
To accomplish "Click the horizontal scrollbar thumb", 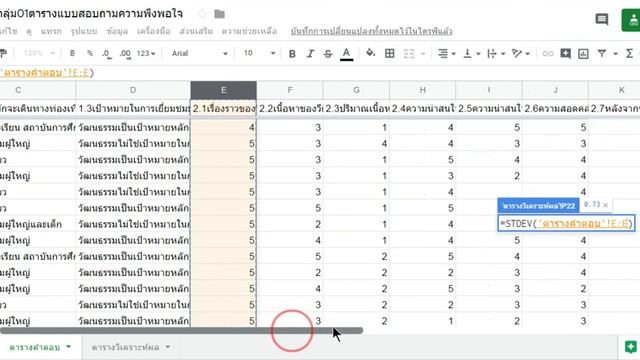I will pos(181,331).
